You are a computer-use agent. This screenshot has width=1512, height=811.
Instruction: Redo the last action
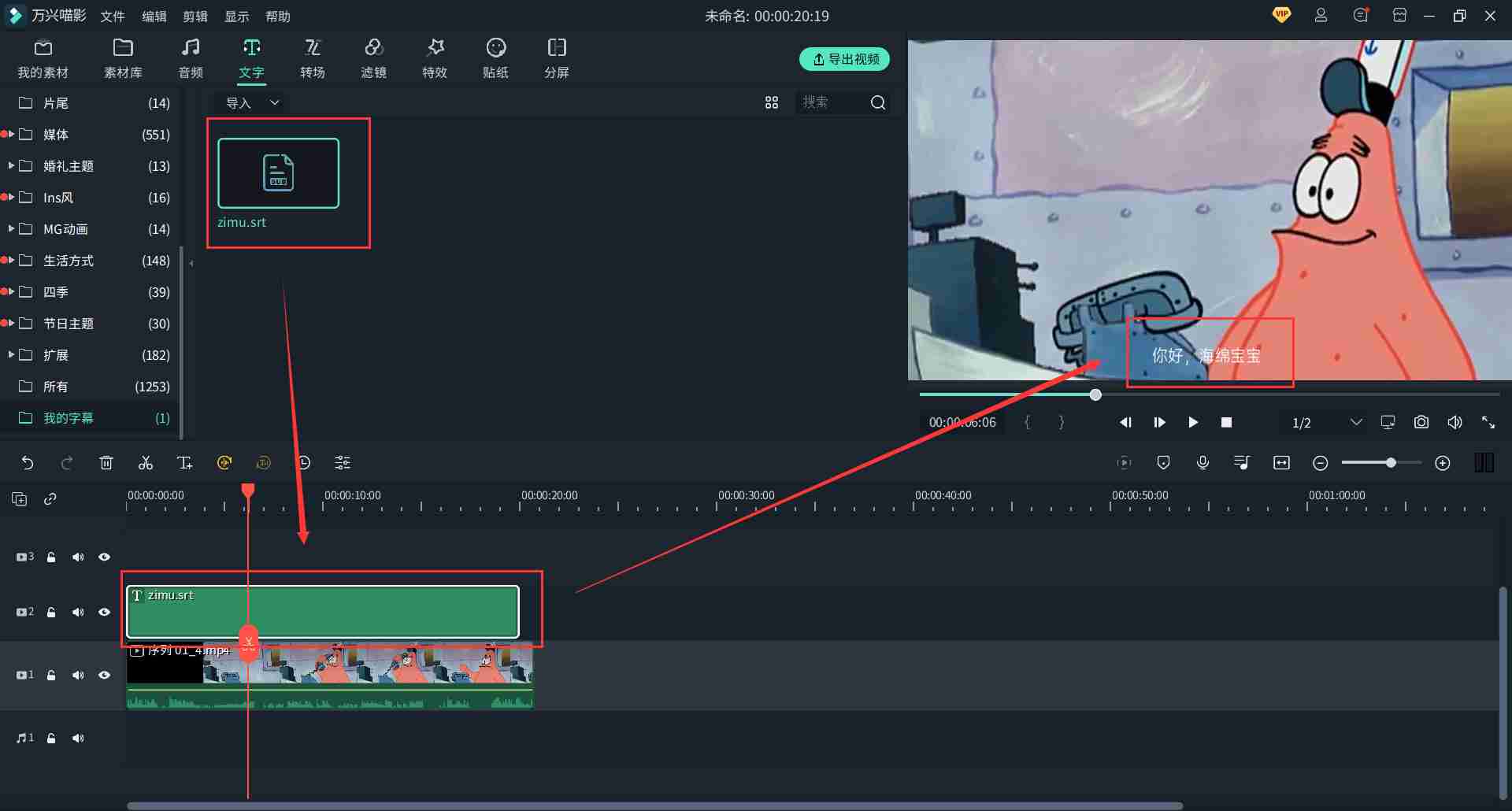[67, 463]
